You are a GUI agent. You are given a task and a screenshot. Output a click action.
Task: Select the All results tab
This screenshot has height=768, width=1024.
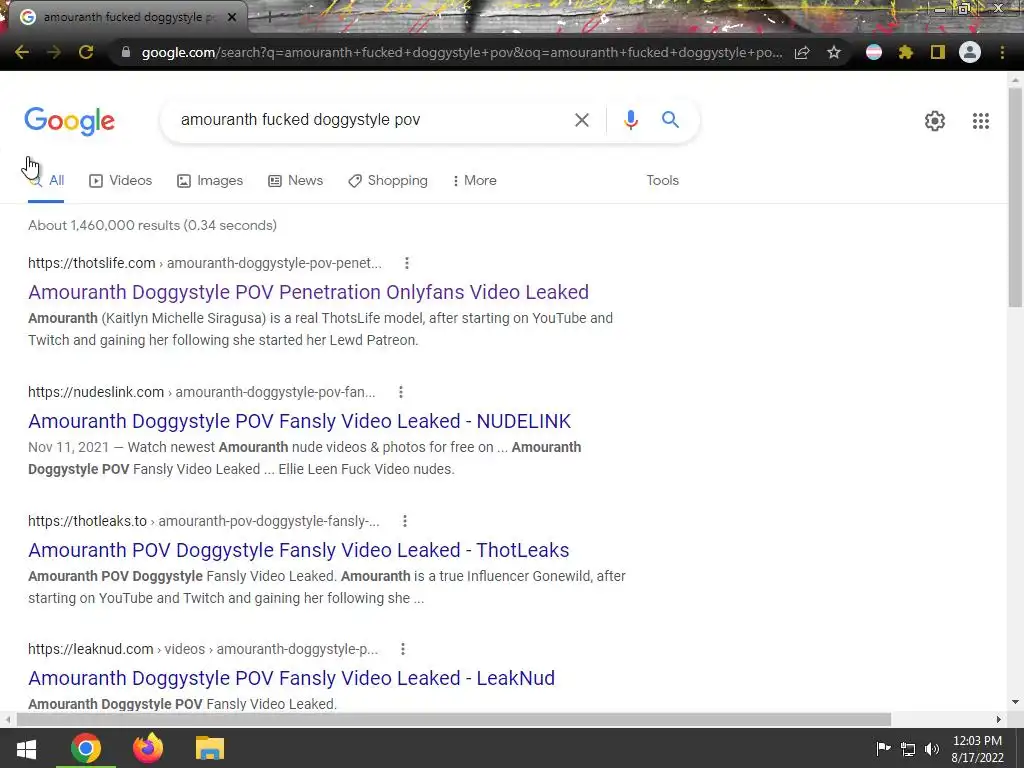coord(46,181)
